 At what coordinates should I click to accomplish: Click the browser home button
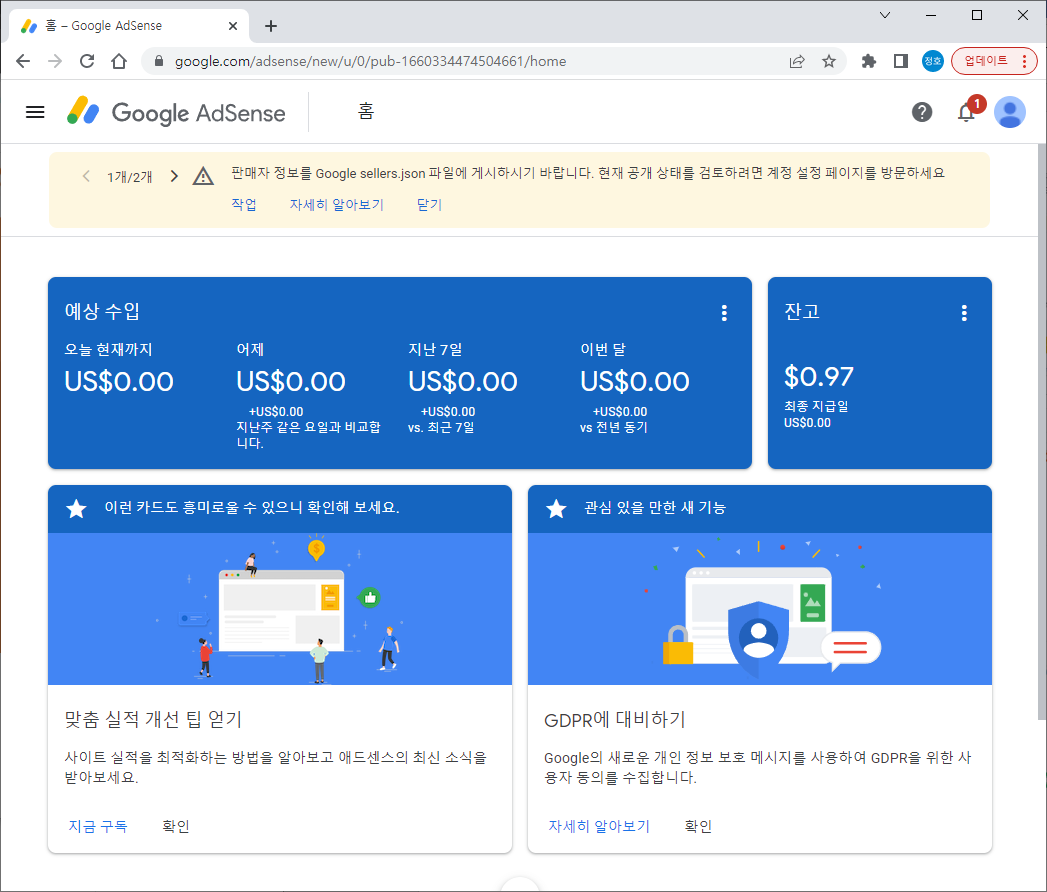coord(119,61)
